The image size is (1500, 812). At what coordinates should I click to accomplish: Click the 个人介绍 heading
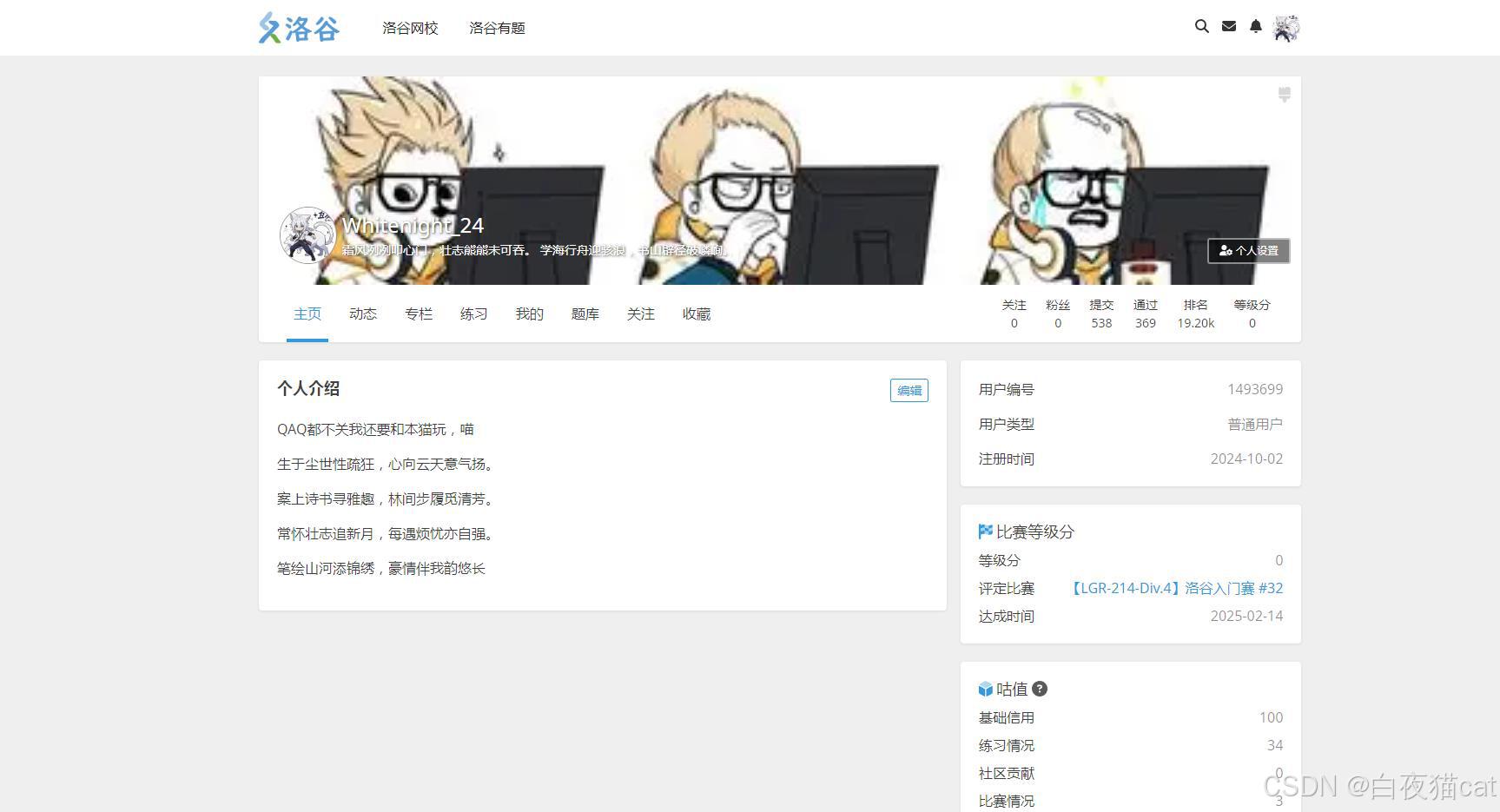308,389
